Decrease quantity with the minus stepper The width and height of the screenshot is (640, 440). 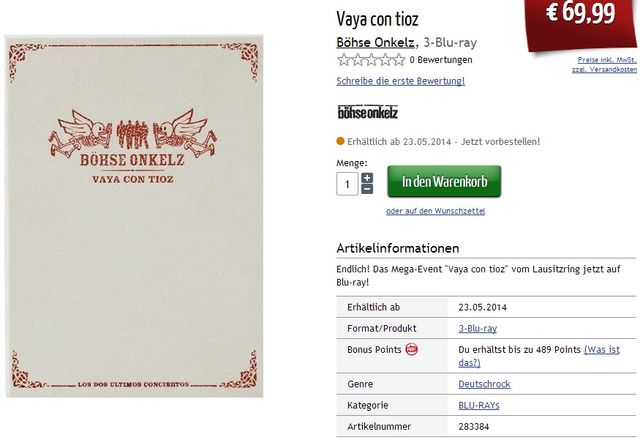pyautogui.click(x=367, y=189)
